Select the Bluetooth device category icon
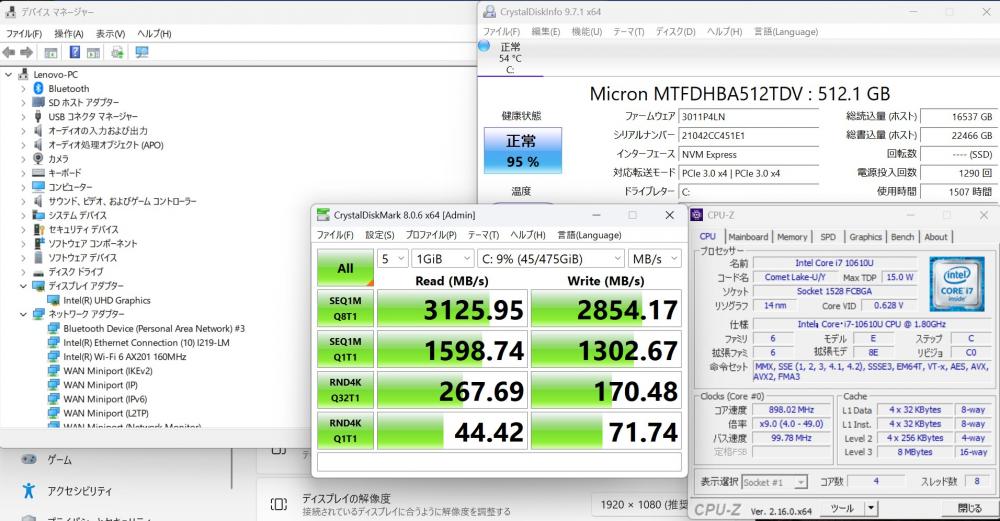Image resolution: width=1000 pixels, height=521 pixels. 38,89
